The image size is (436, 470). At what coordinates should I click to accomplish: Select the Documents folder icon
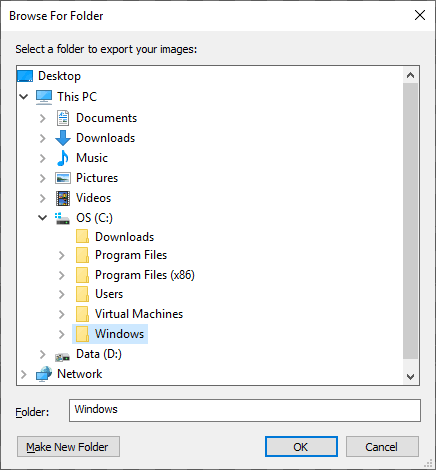click(63, 118)
